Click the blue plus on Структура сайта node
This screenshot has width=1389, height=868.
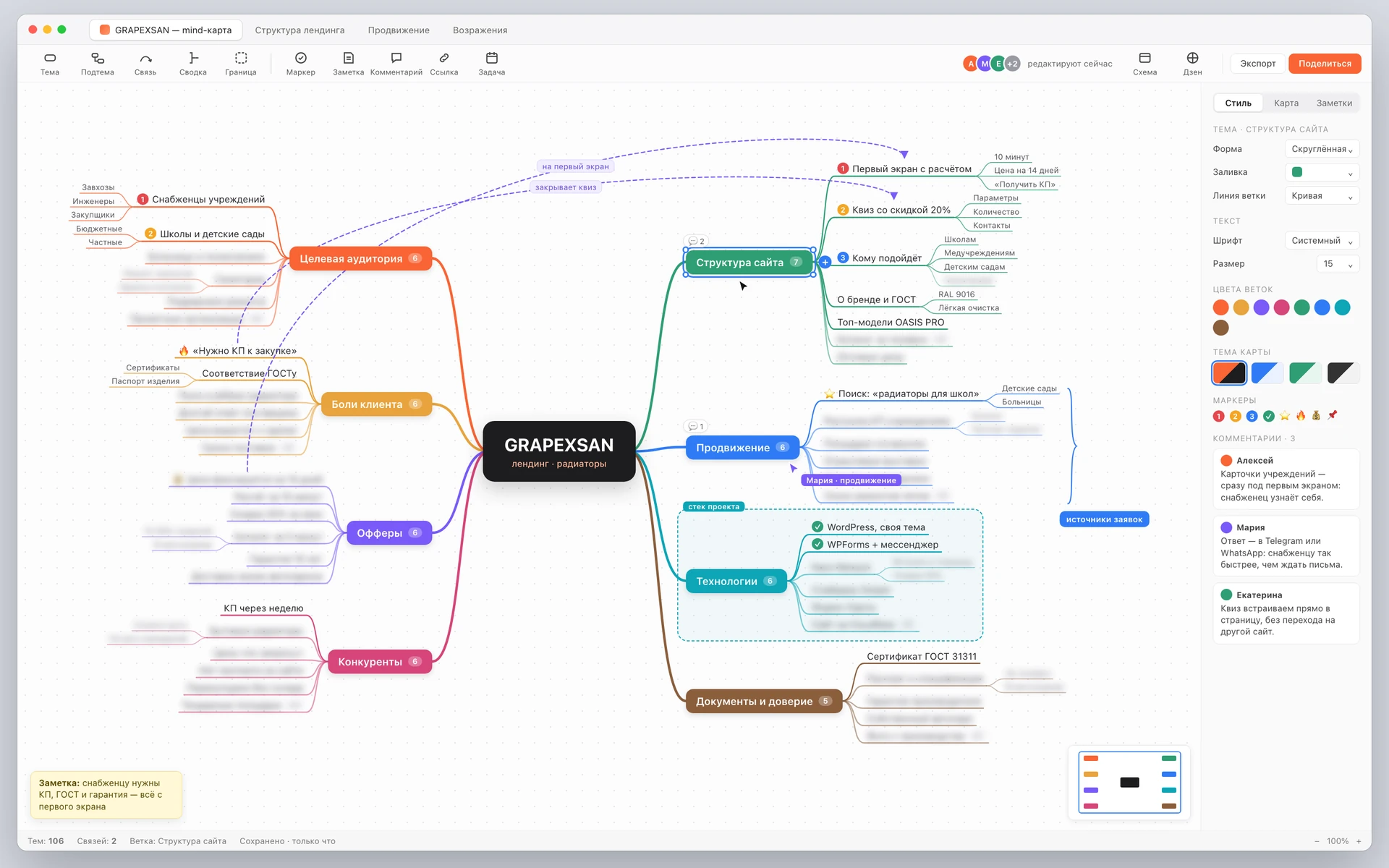825,262
